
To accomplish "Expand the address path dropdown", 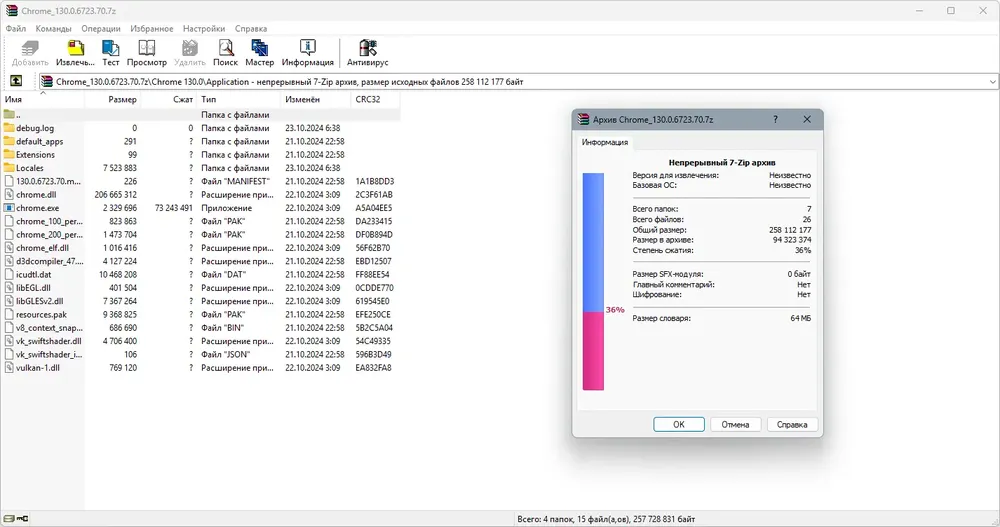I will (992, 82).
